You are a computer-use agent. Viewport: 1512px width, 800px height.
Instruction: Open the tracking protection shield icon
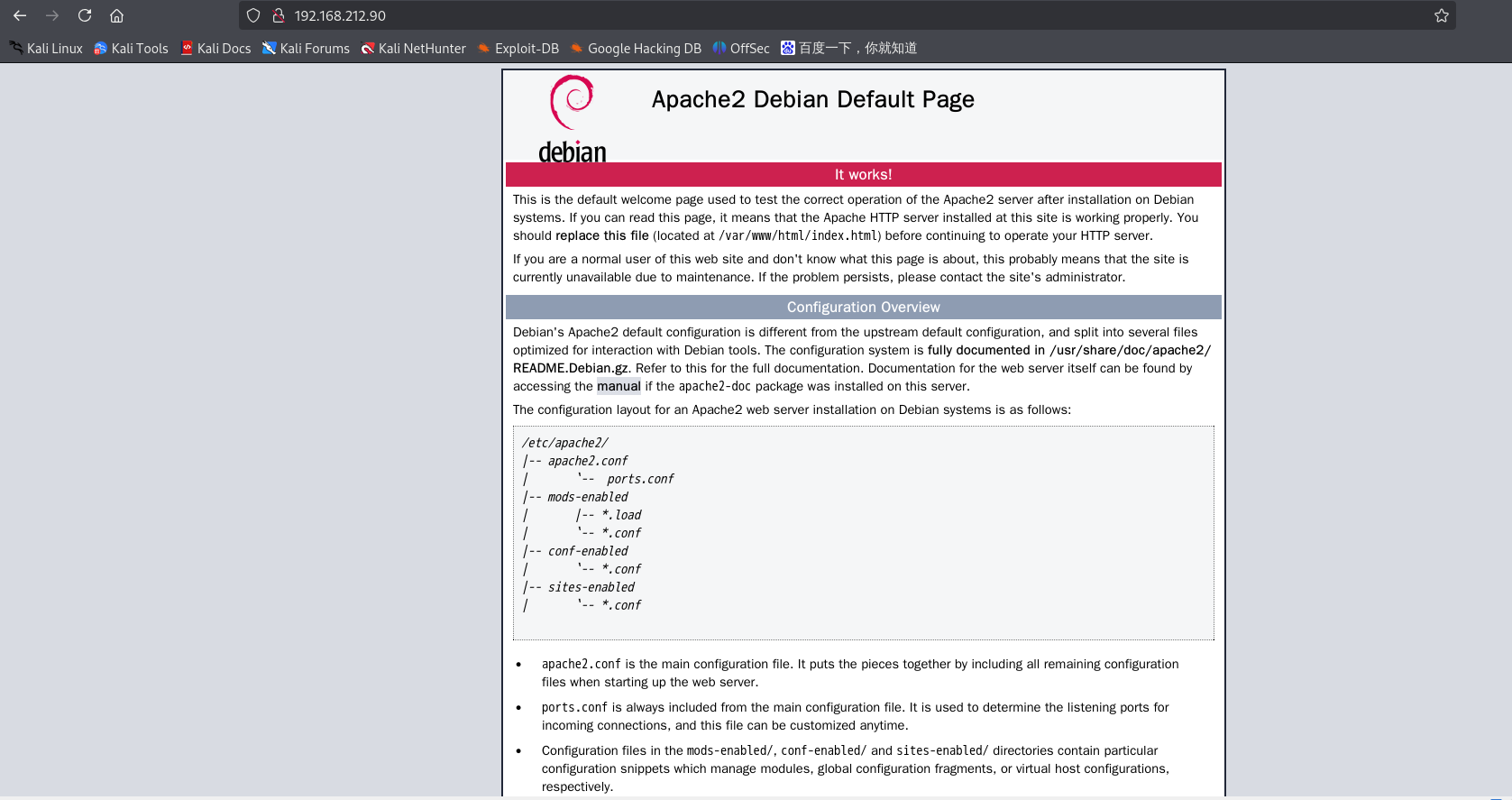[x=253, y=15]
